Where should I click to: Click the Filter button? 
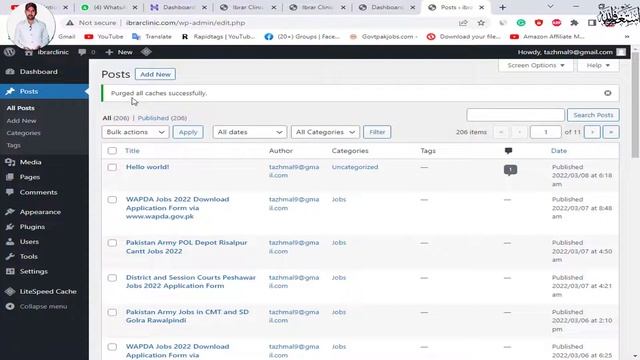(377, 132)
